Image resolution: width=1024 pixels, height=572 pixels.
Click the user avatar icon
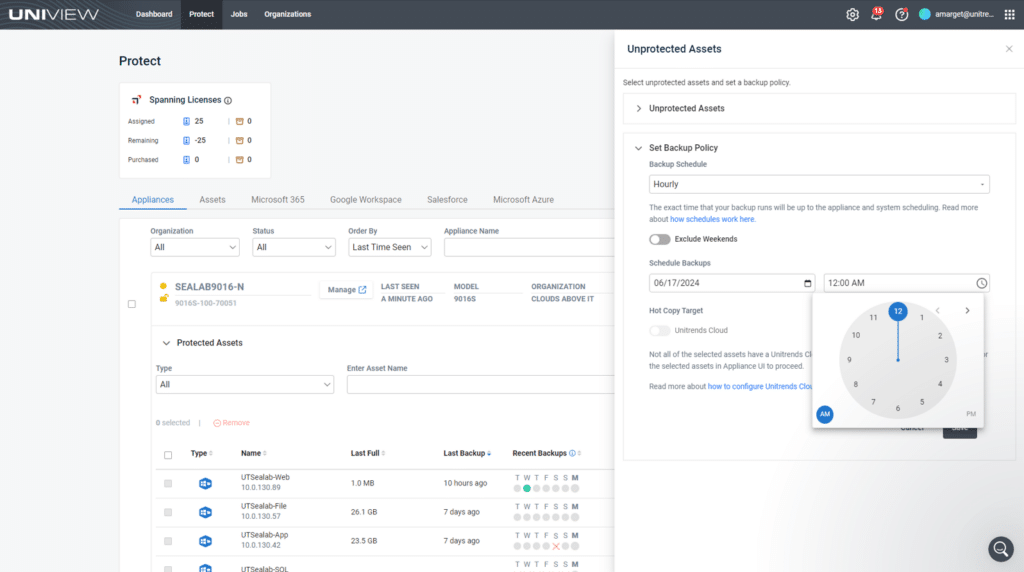pos(925,14)
